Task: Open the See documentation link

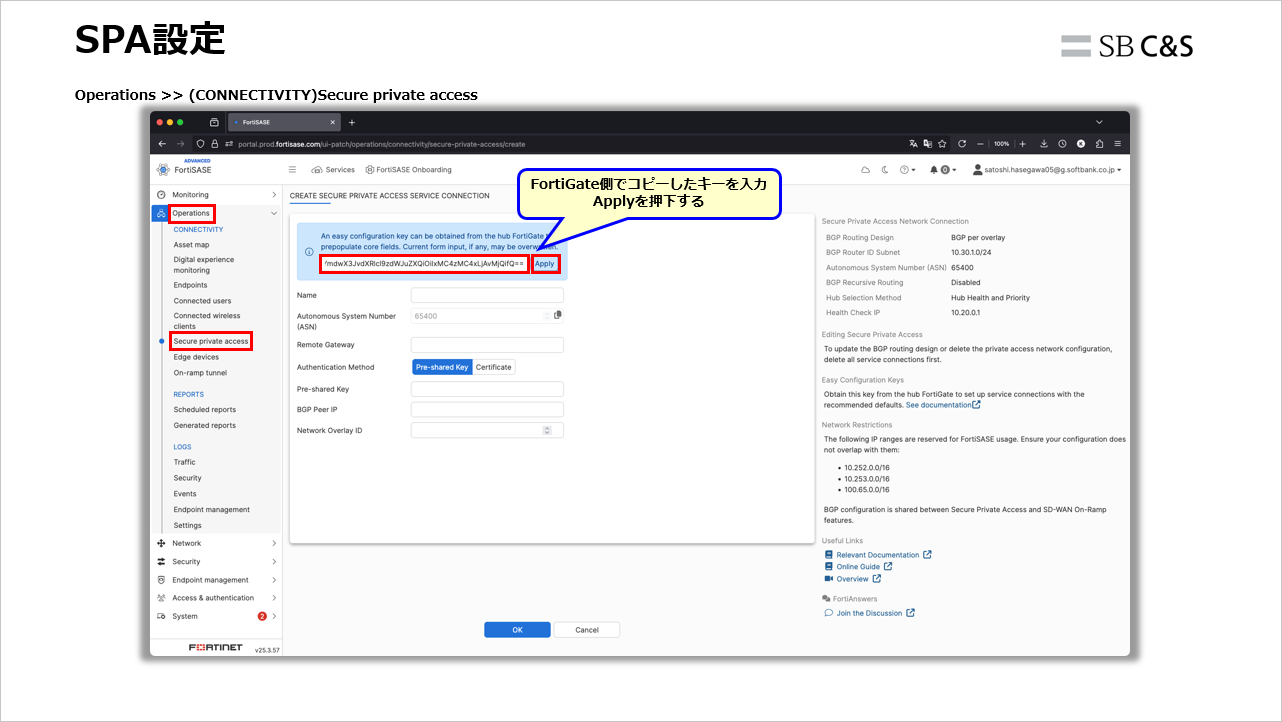Action: [943, 405]
